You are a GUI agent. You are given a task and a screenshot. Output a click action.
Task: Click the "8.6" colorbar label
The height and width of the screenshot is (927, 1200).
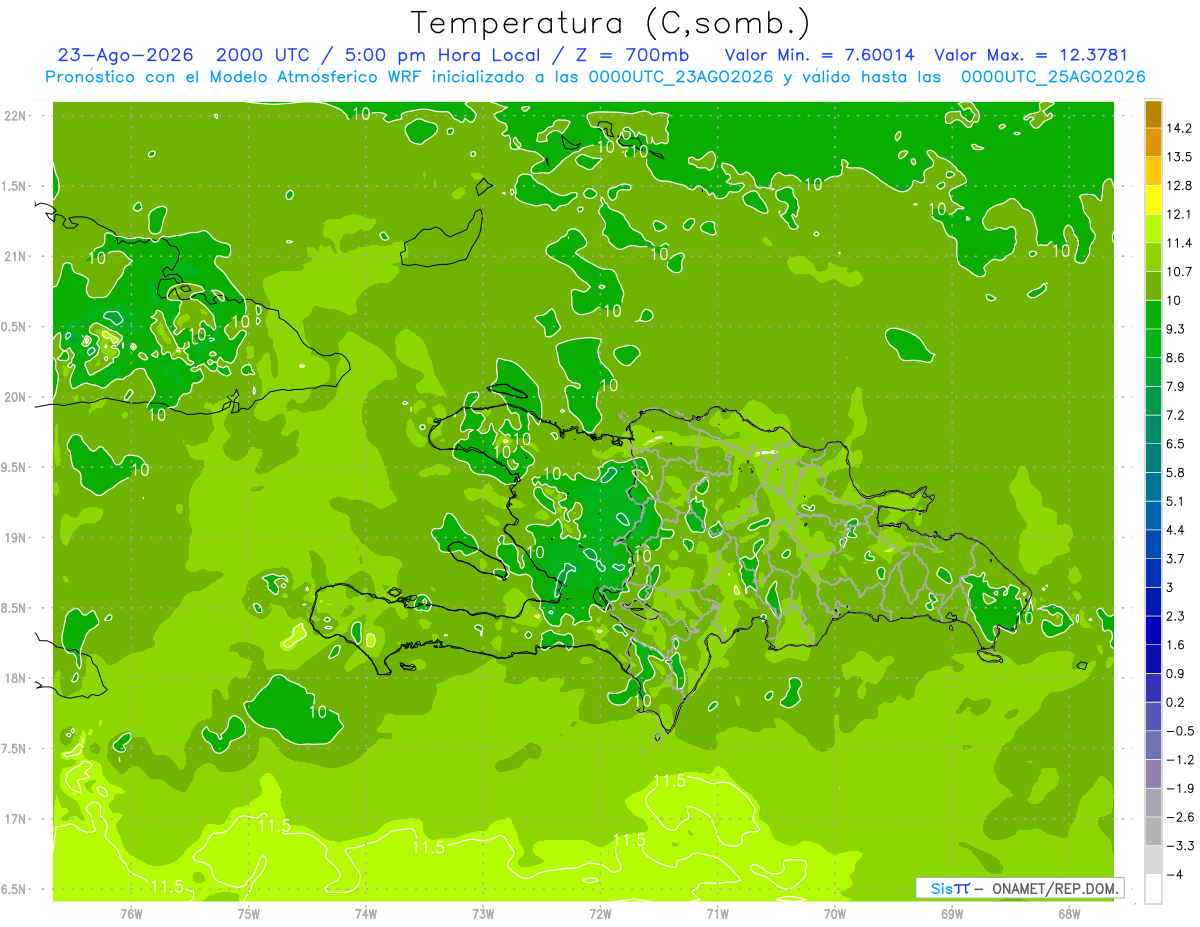click(x=1176, y=358)
